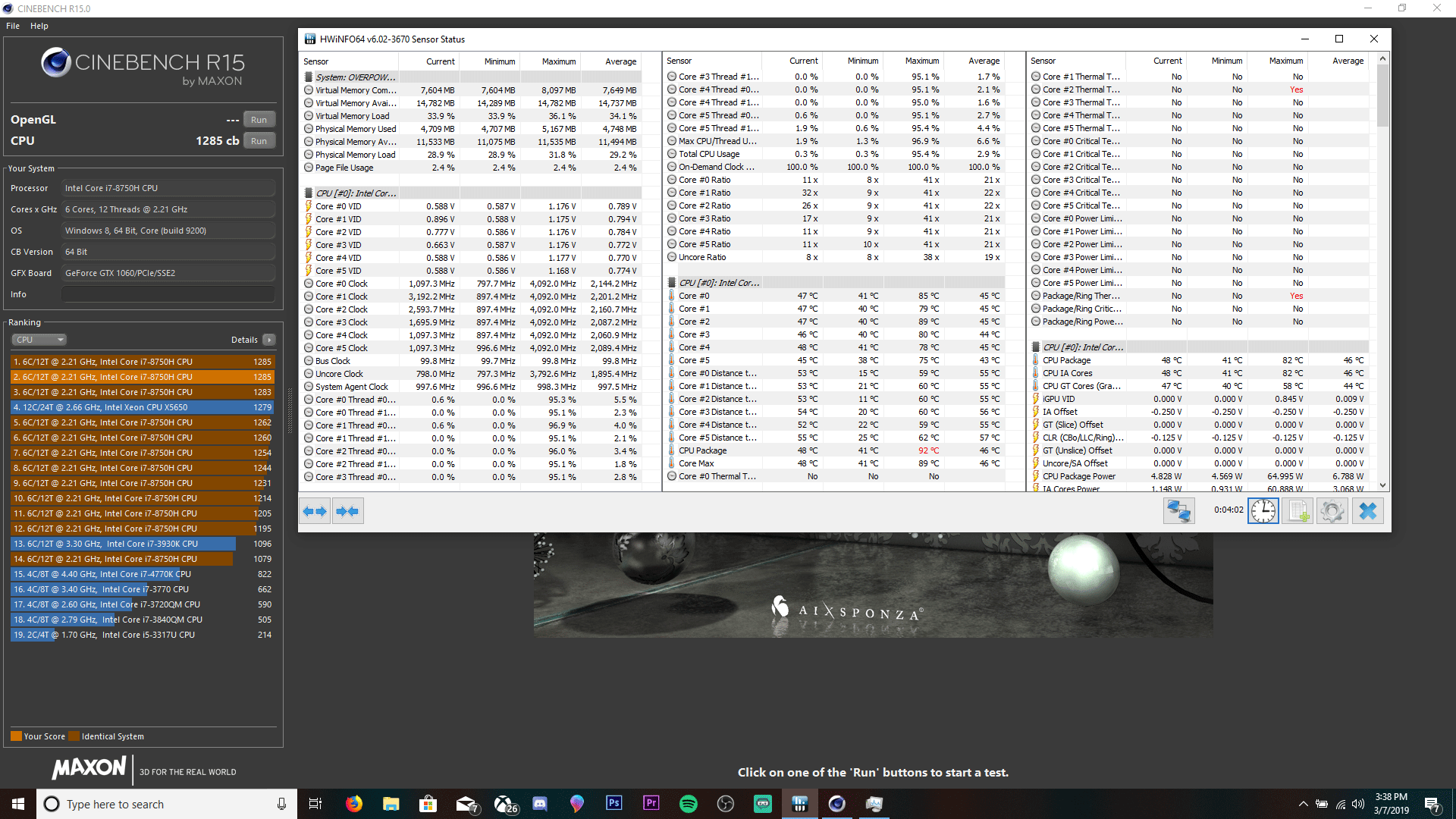Select top ranking entry scoring 1285
Viewport: 1456px width, 819px height.
coord(143,362)
